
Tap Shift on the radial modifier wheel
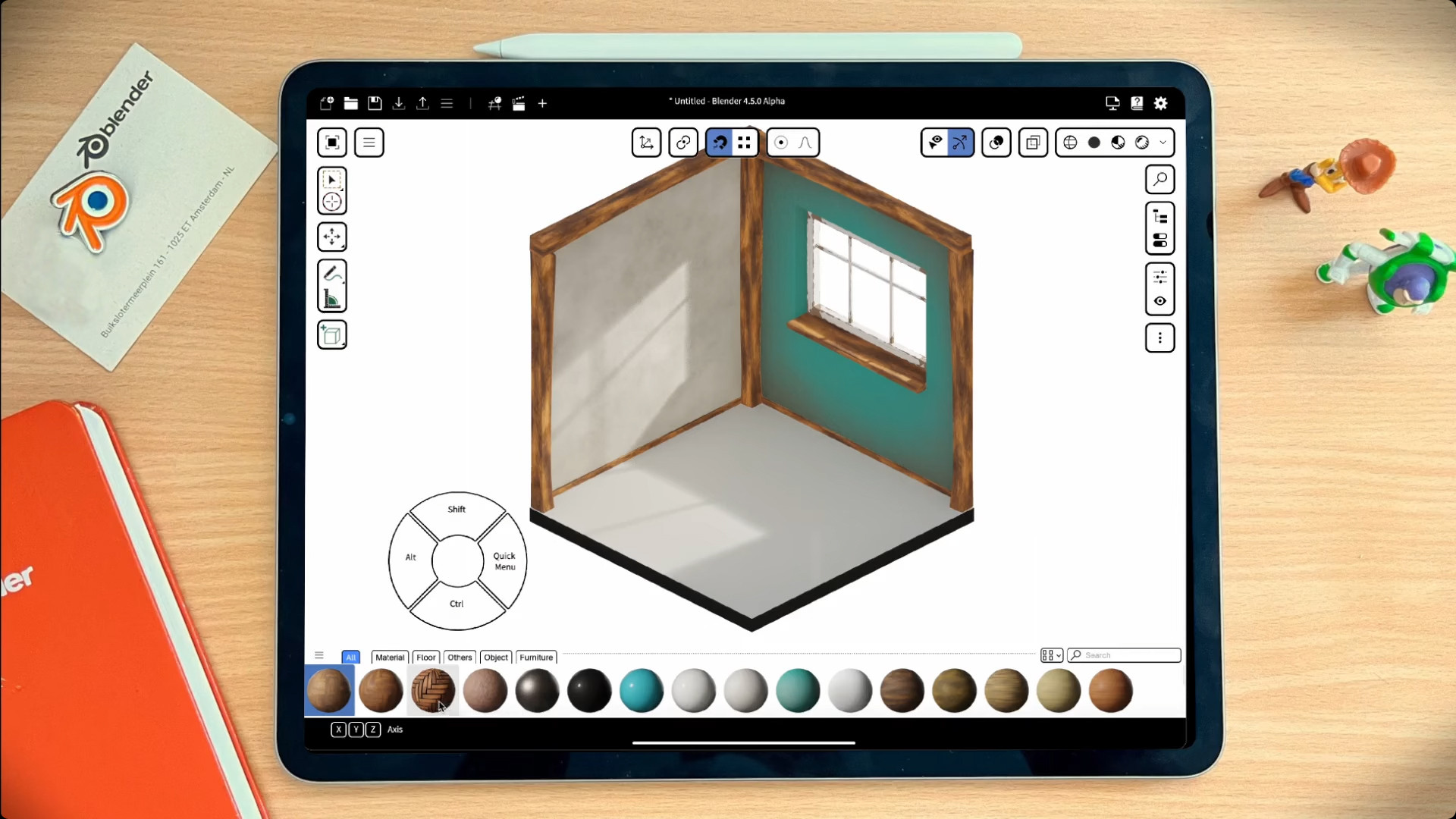(x=457, y=510)
